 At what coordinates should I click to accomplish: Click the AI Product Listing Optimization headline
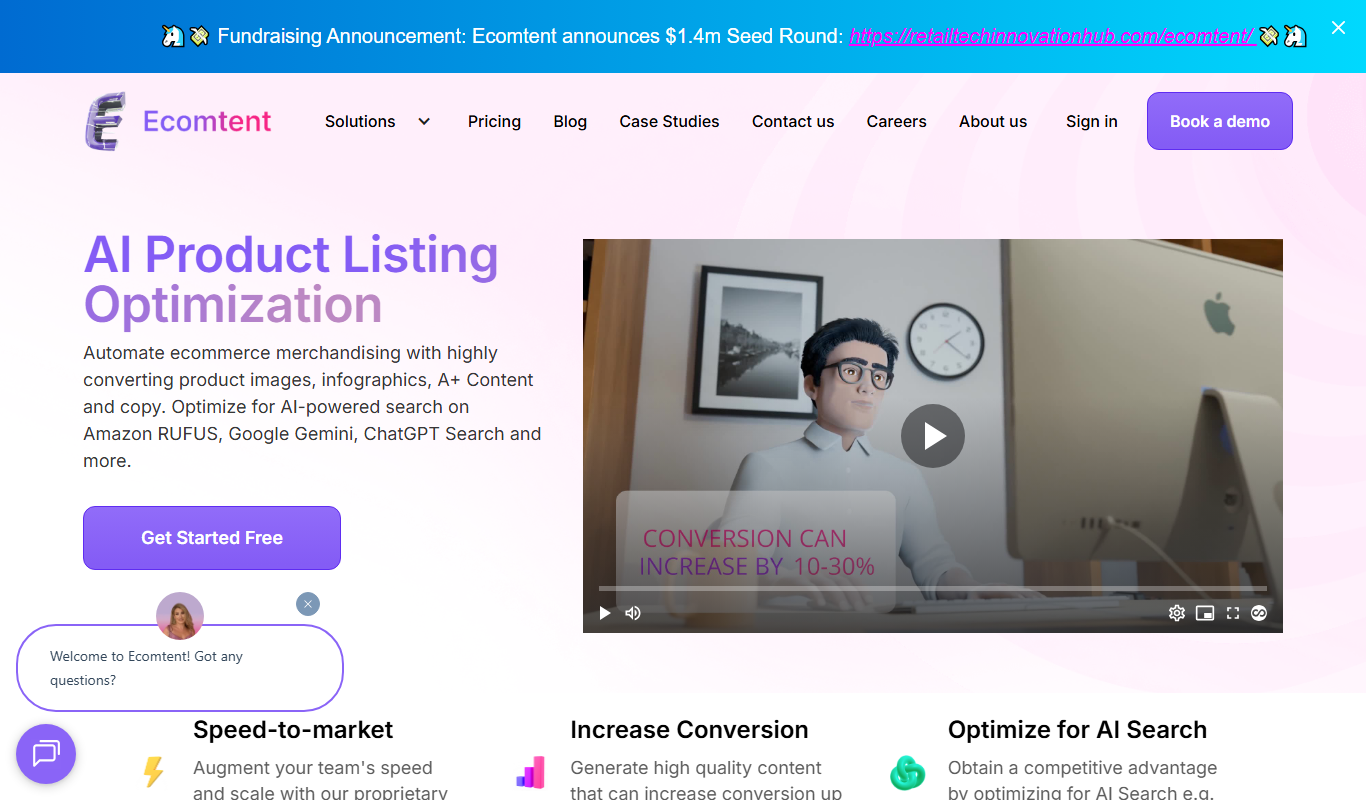pyautogui.click(x=291, y=279)
